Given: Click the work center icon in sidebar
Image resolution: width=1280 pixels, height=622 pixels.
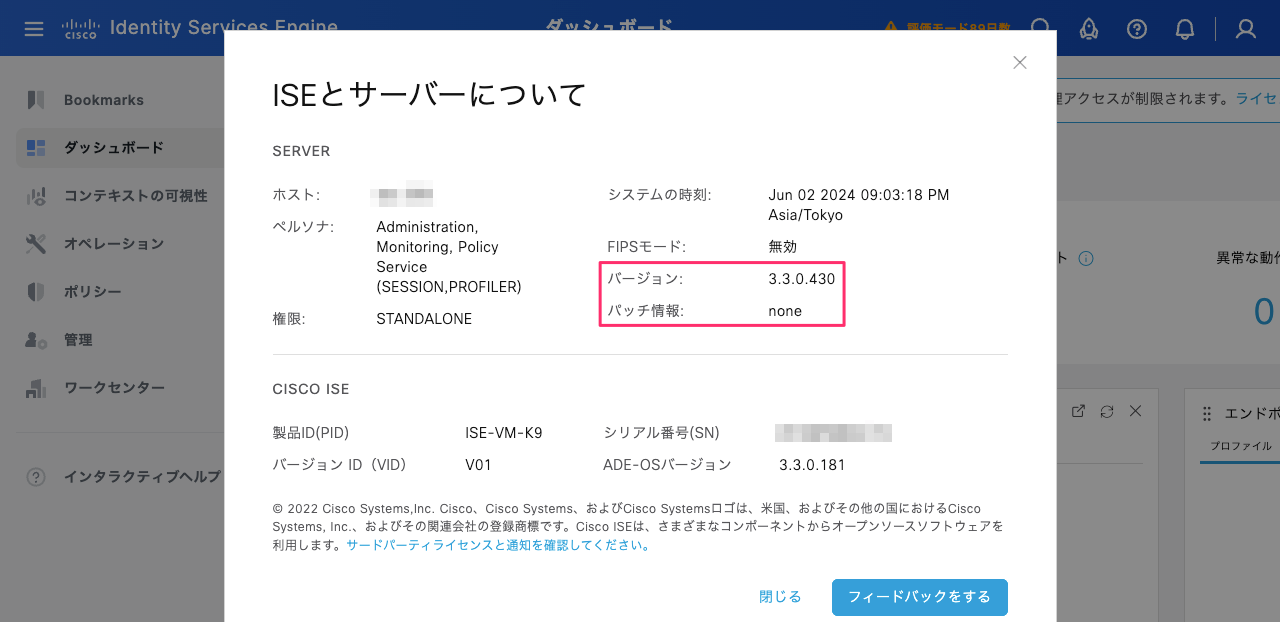Looking at the screenshot, I should [x=36, y=388].
